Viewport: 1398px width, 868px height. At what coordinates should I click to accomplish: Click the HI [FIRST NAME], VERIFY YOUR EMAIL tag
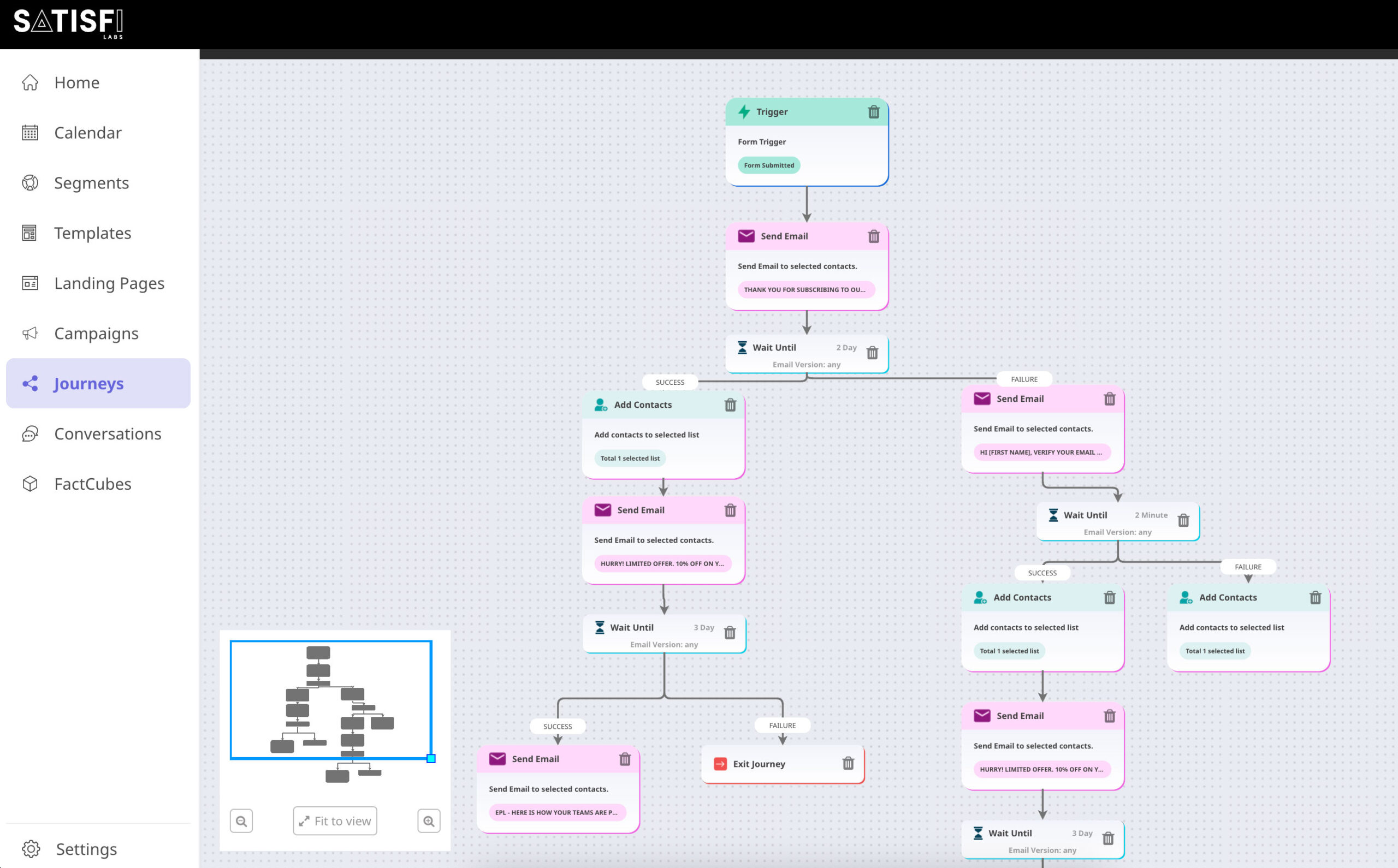click(1041, 453)
